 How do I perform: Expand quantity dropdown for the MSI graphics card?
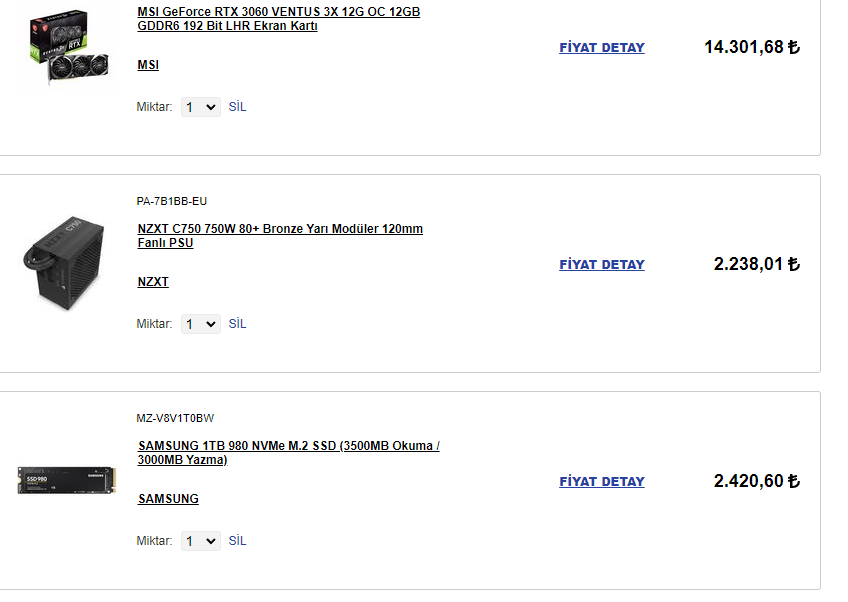[201, 107]
